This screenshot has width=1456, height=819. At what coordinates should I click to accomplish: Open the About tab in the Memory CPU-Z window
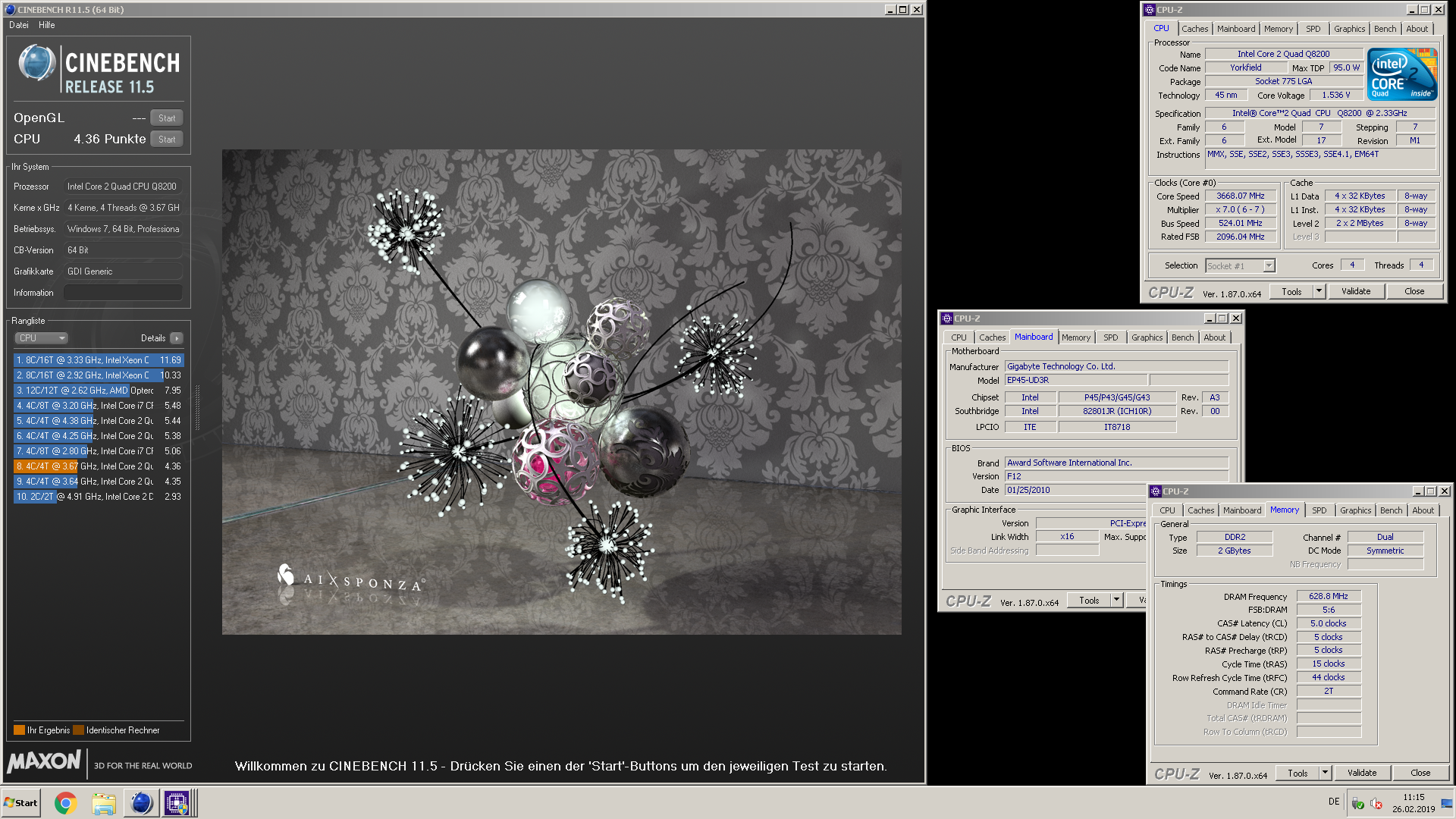[x=1423, y=510]
